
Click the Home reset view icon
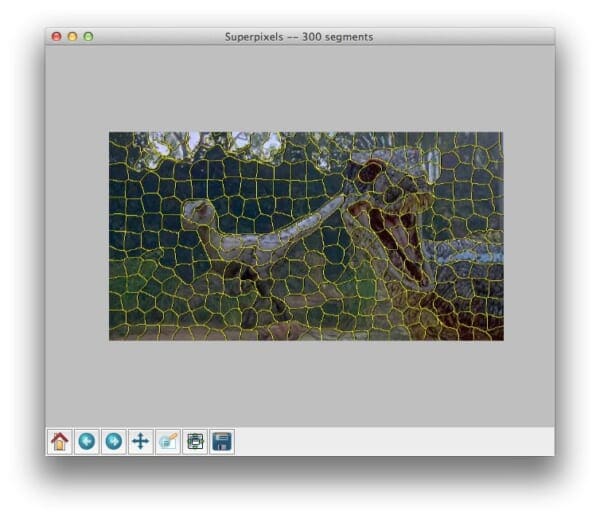tap(59, 441)
